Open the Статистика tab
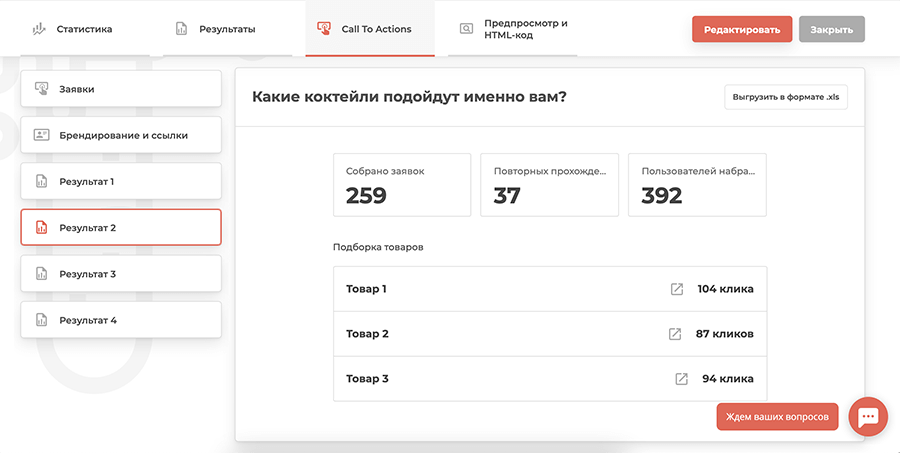The width and height of the screenshot is (900, 453). (x=84, y=29)
